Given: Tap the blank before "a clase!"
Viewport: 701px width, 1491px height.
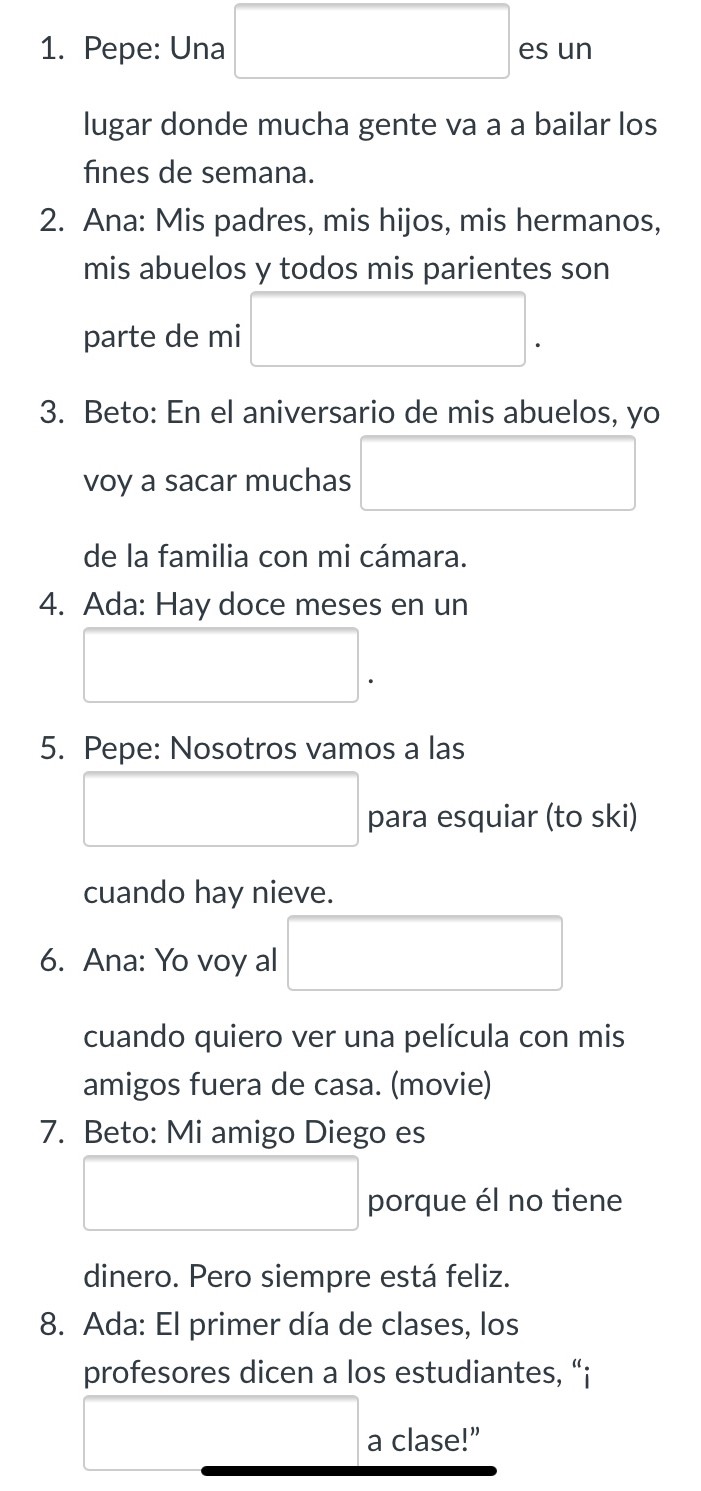Looking at the screenshot, I should click(221, 1434).
